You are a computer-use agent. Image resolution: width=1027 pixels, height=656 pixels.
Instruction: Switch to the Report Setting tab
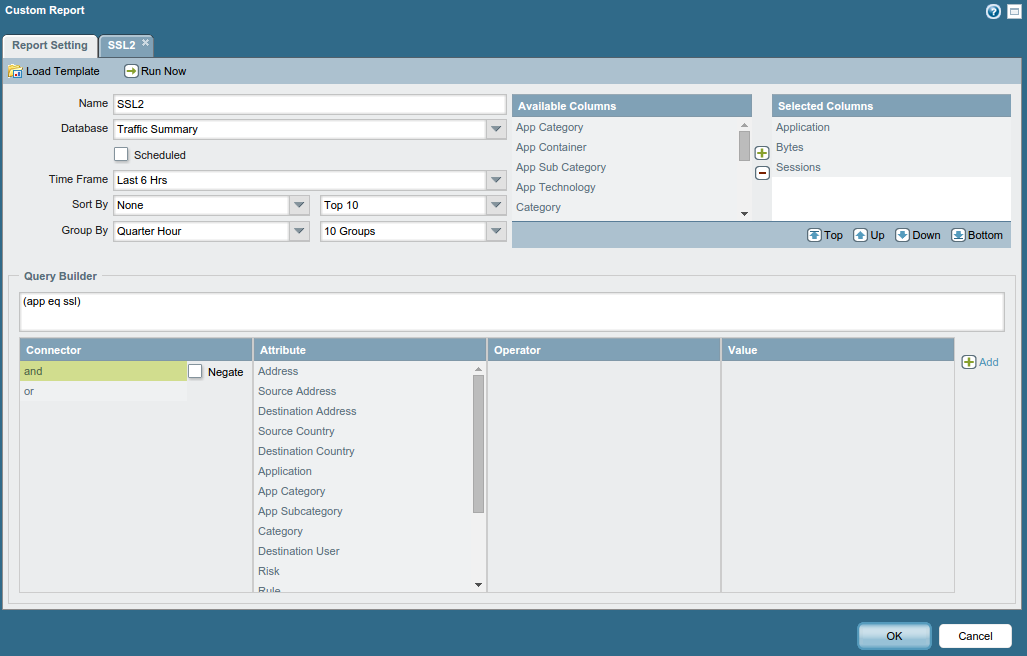(x=50, y=45)
